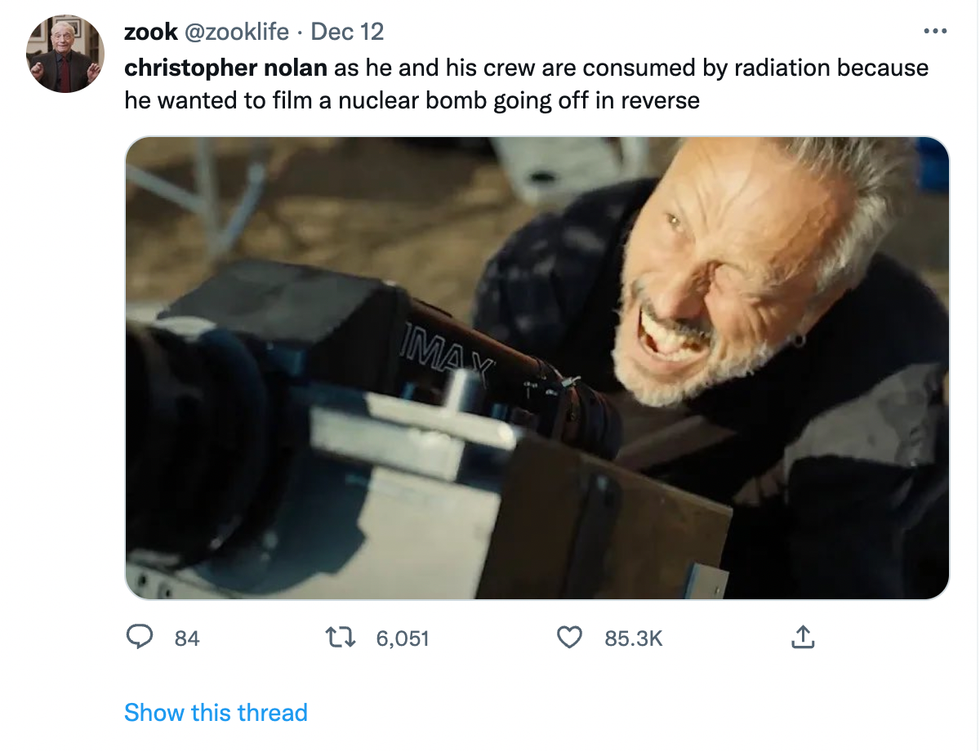Click the like count 85.3K
The image size is (980, 751).
pyautogui.click(x=633, y=638)
